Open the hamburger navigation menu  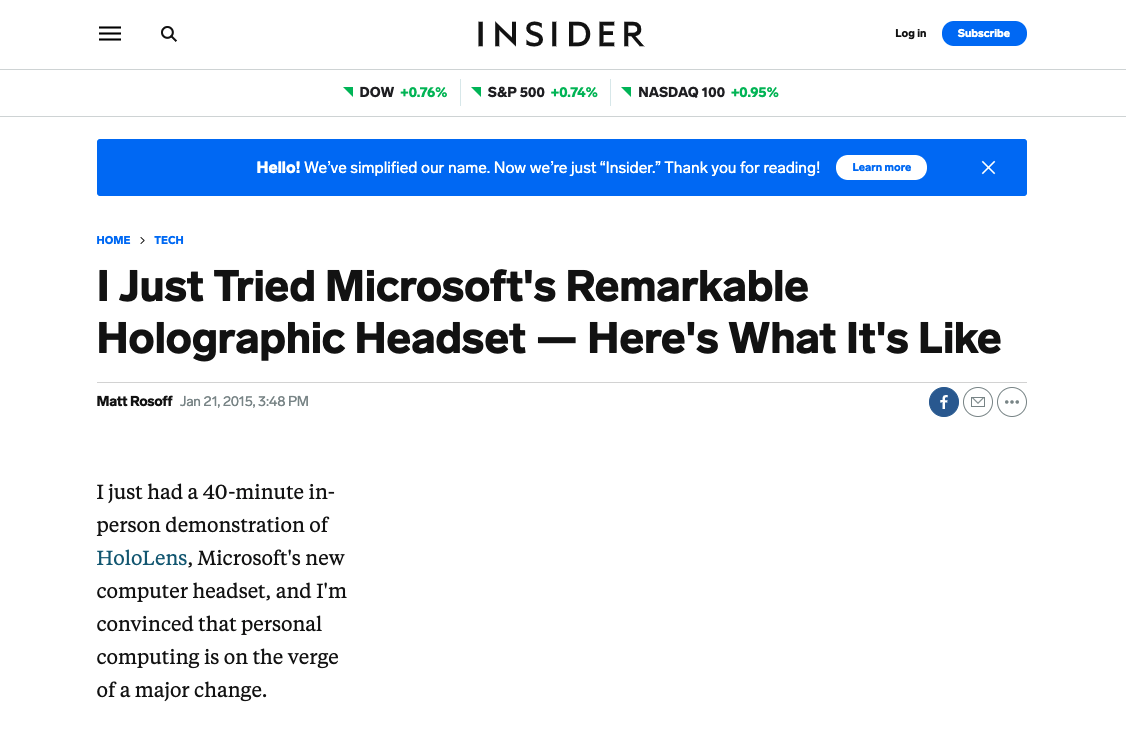click(x=110, y=34)
